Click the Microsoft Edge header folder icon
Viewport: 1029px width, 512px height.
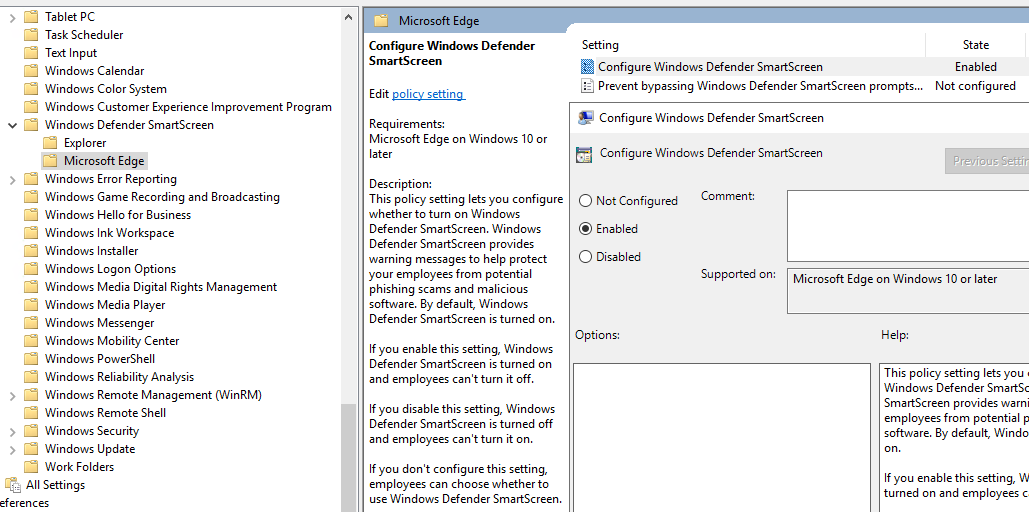[381, 21]
